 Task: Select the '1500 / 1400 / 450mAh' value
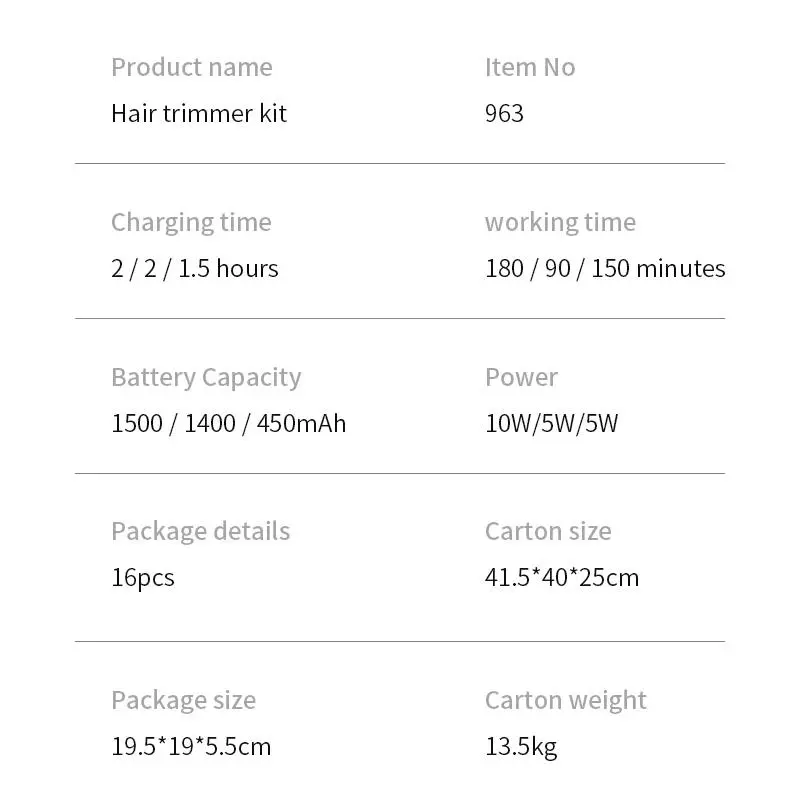[x=229, y=423]
